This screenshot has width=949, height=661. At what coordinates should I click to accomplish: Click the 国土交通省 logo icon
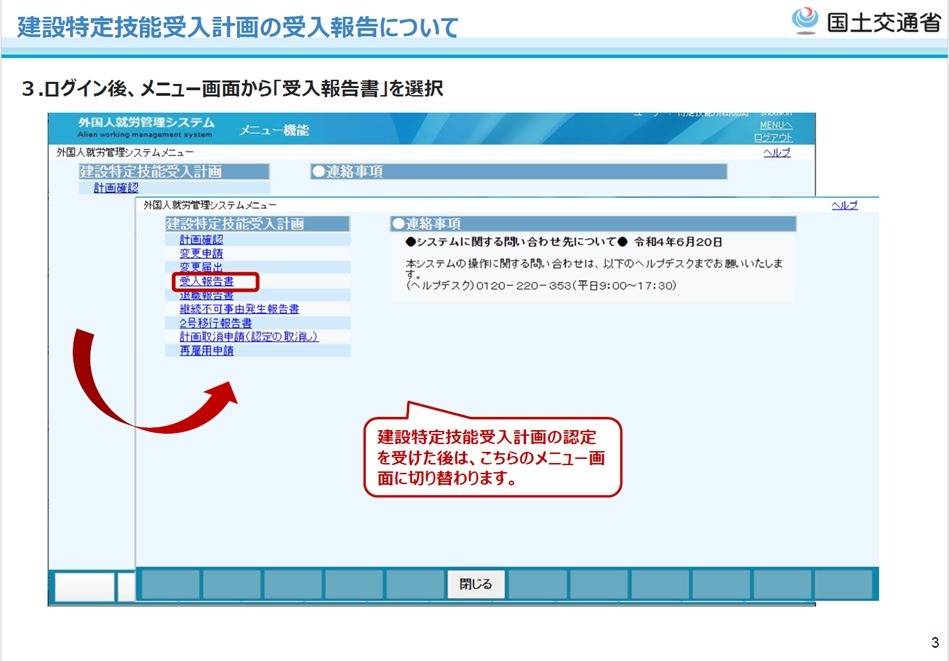806,21
